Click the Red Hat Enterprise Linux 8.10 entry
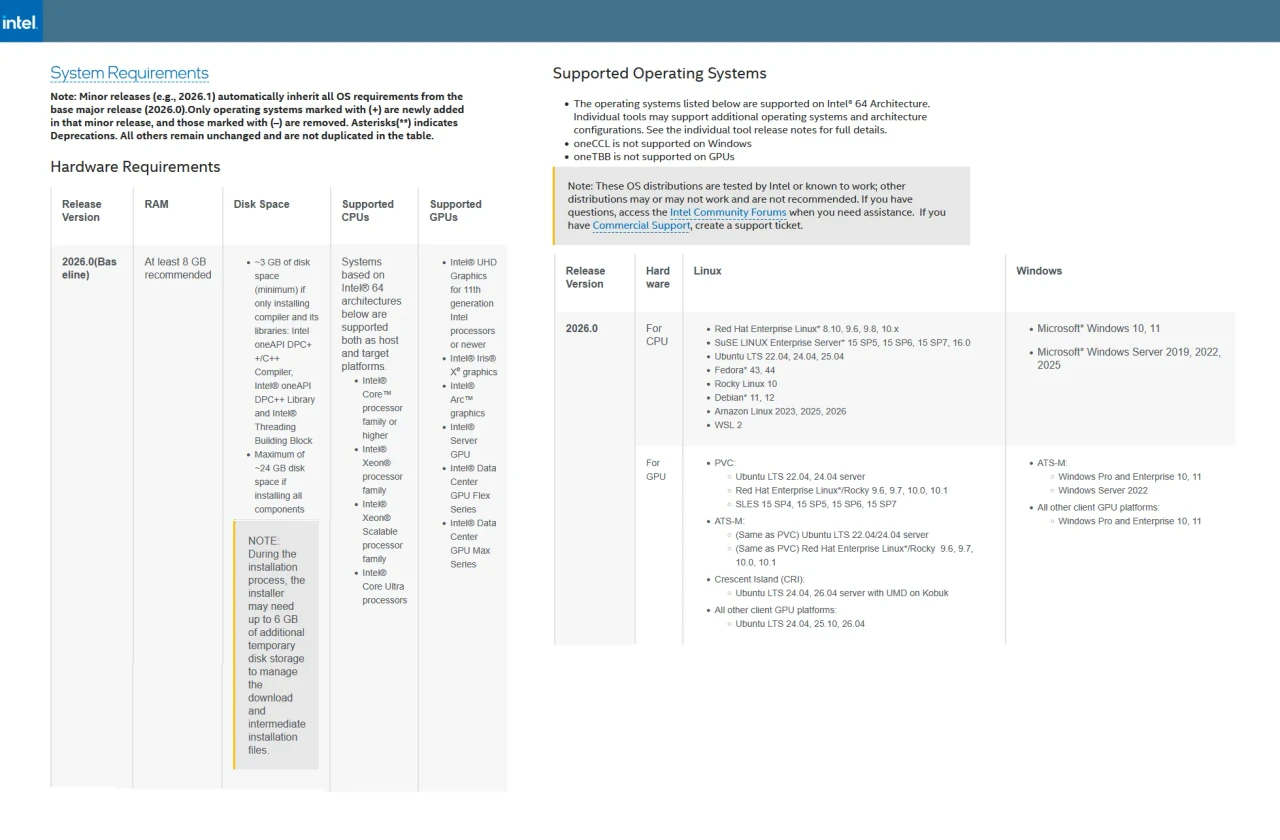1280x840 pixels. (x=806, y=329)
